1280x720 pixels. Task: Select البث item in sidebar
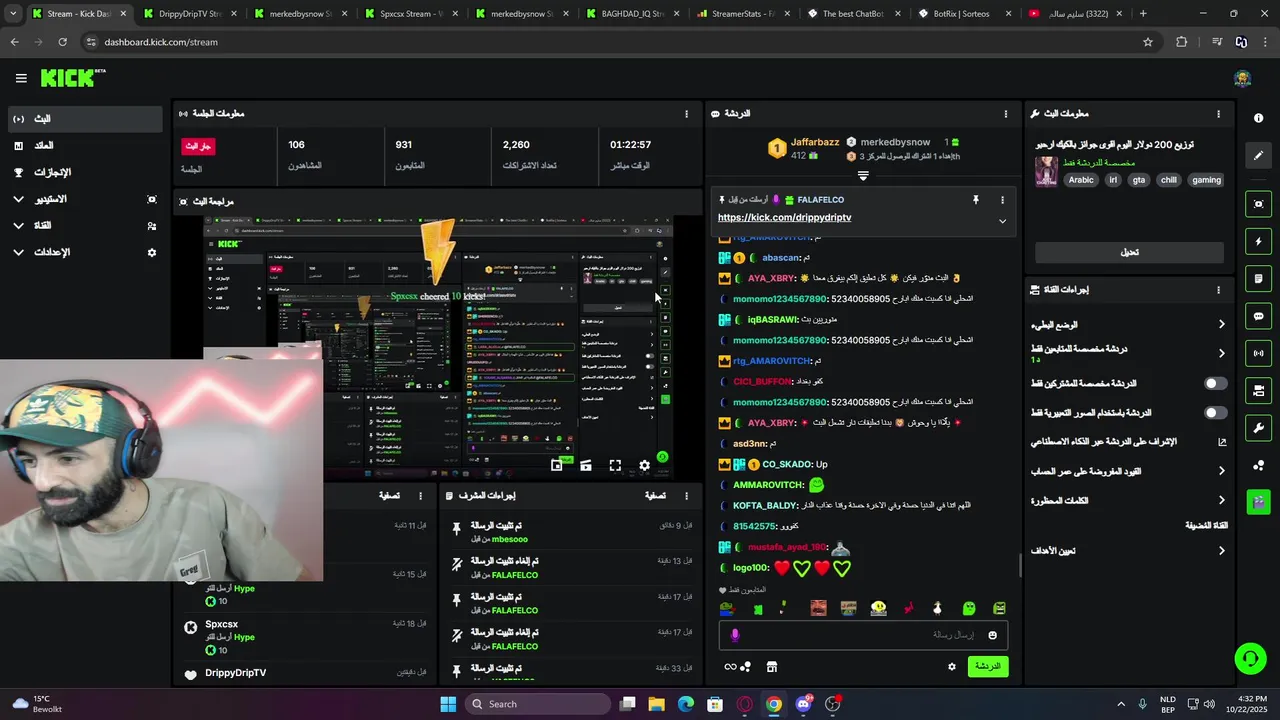84,119
